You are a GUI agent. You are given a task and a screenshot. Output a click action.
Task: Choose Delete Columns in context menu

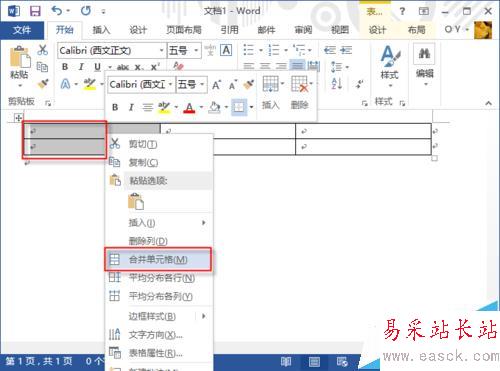click(x=159, y=241)
